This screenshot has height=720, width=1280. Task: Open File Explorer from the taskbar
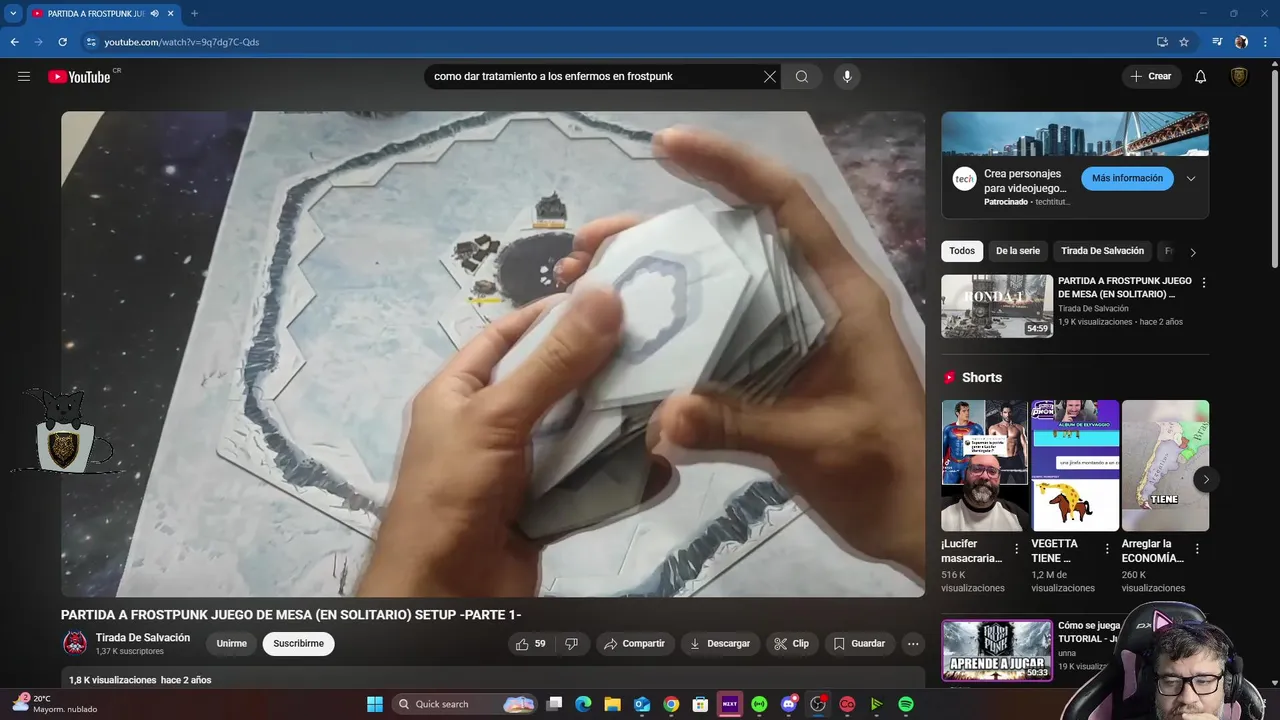(x=612, y=704)
